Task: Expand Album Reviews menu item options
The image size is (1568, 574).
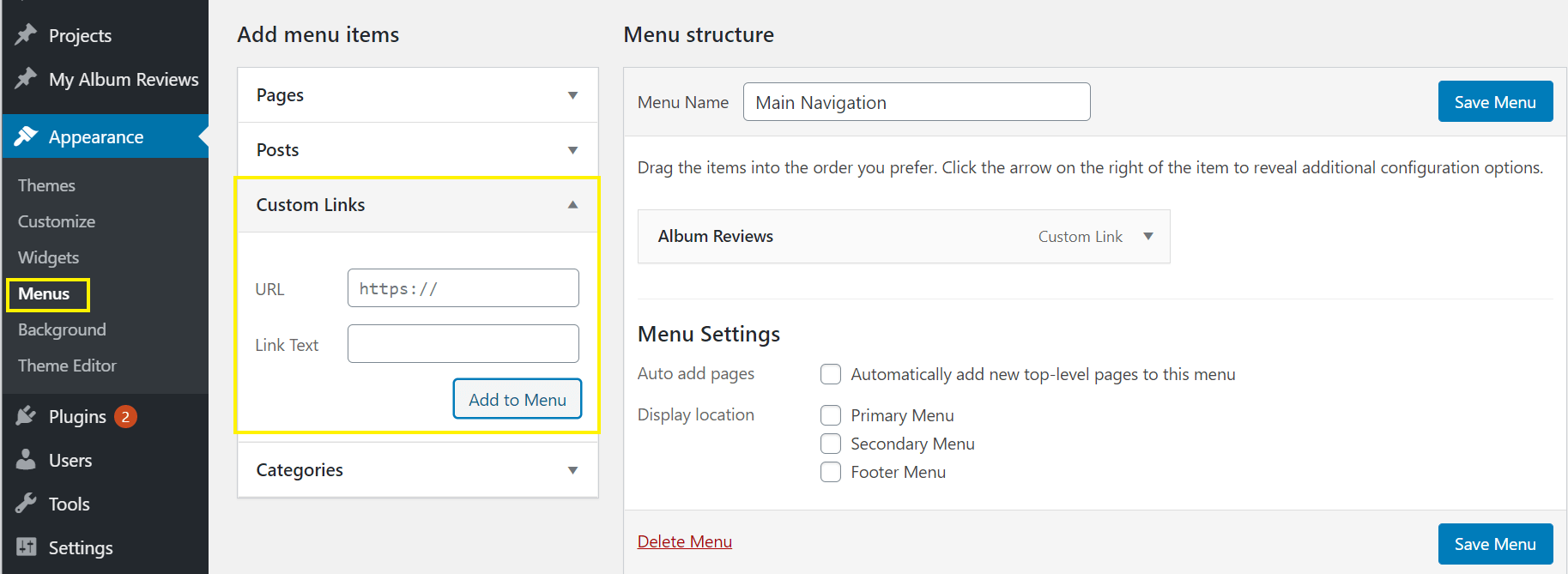Action: [1148, 236]
